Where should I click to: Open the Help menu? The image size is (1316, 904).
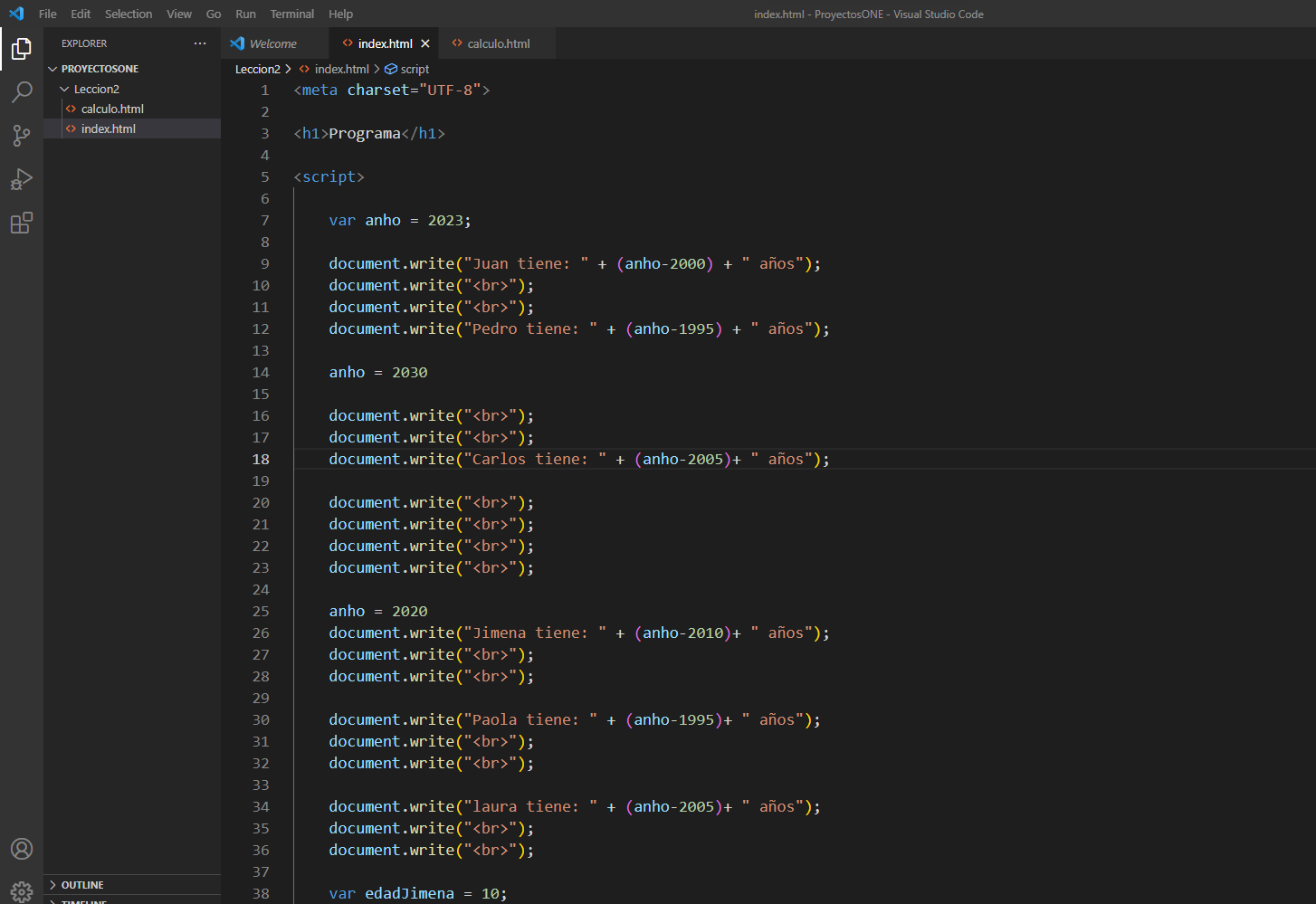click(x=341, y=14)
